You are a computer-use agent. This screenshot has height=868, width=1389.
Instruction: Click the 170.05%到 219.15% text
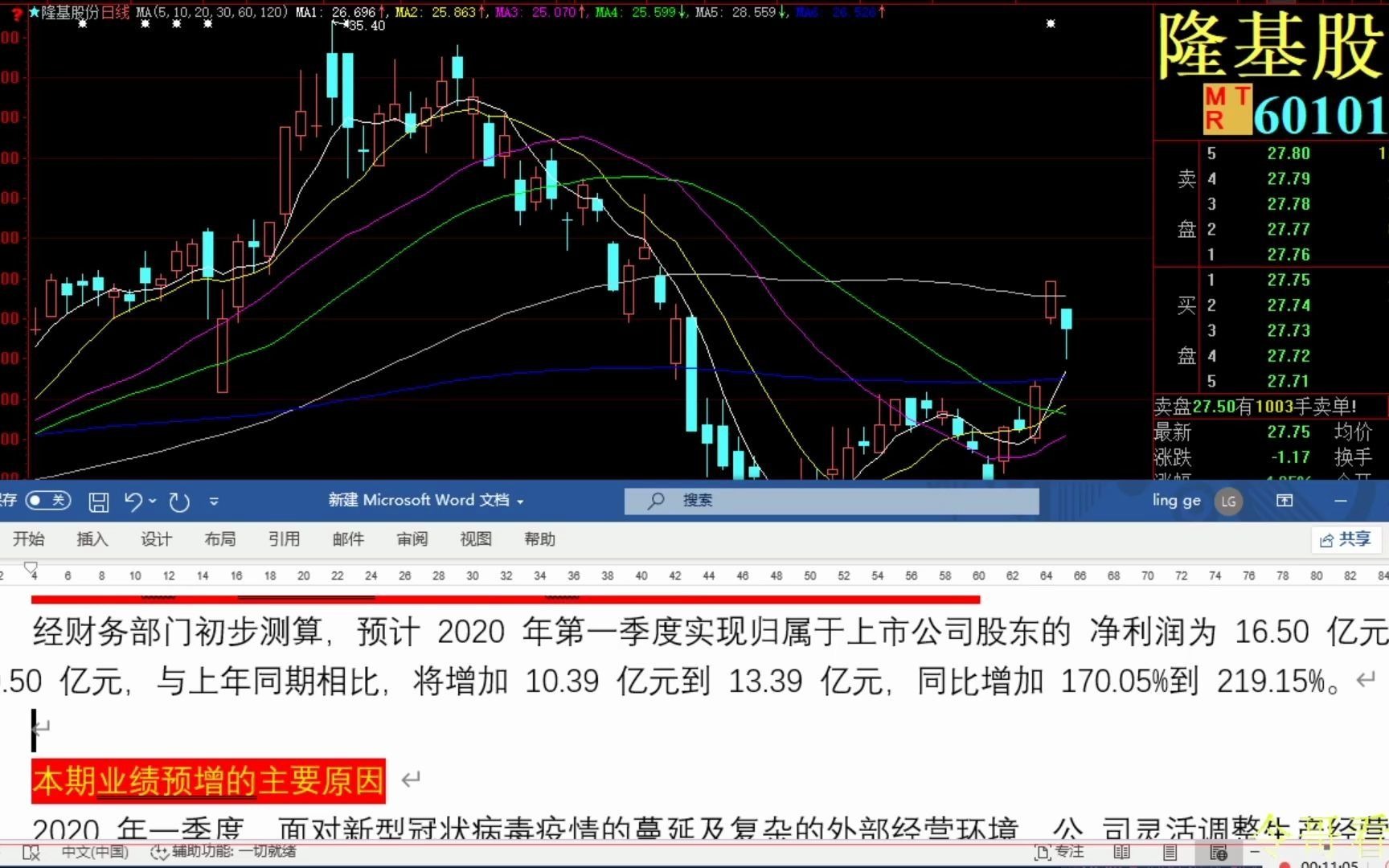(x=1192, y=682)
